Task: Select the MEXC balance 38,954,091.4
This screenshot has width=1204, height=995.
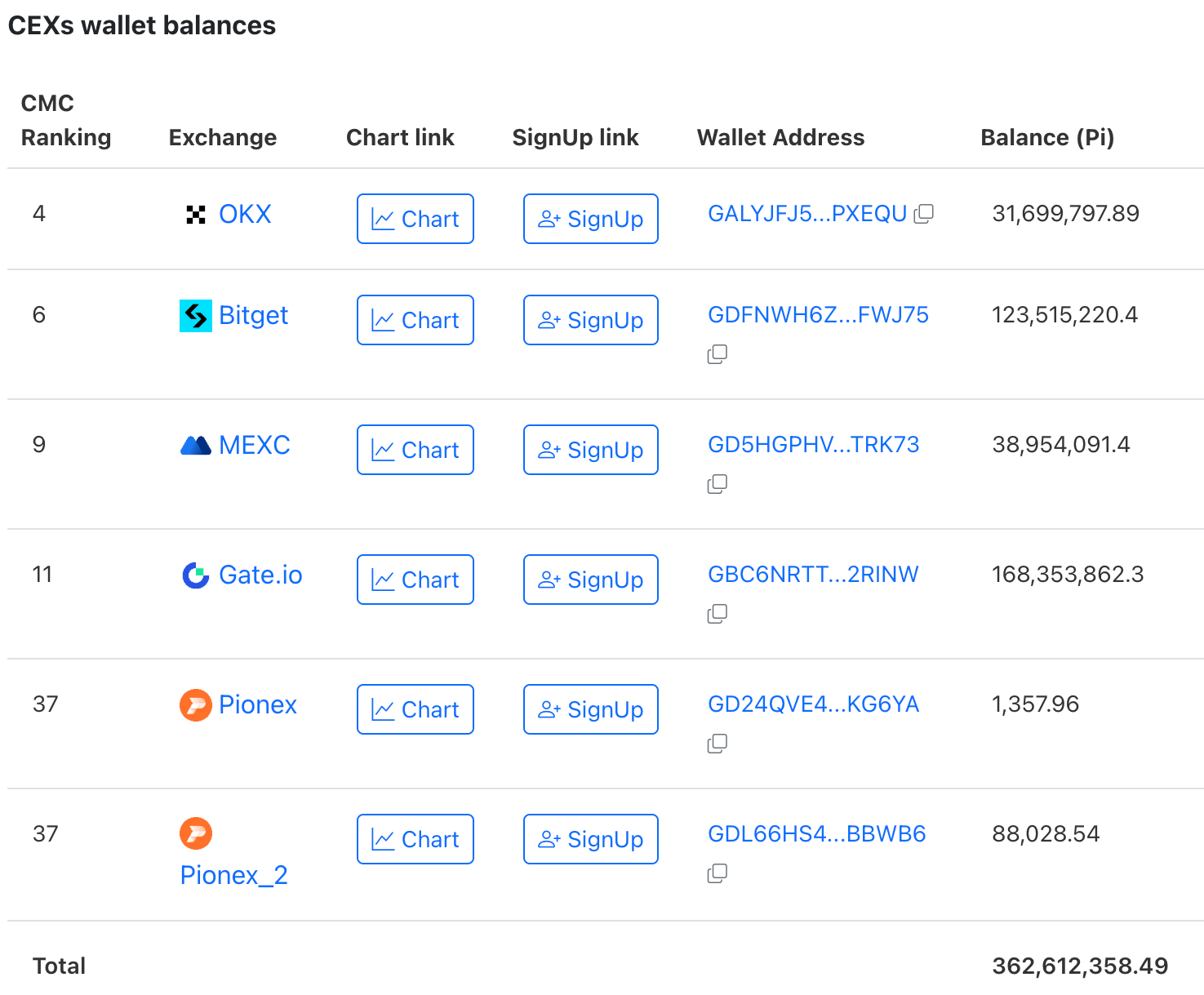Action: tap(1061, 445)
